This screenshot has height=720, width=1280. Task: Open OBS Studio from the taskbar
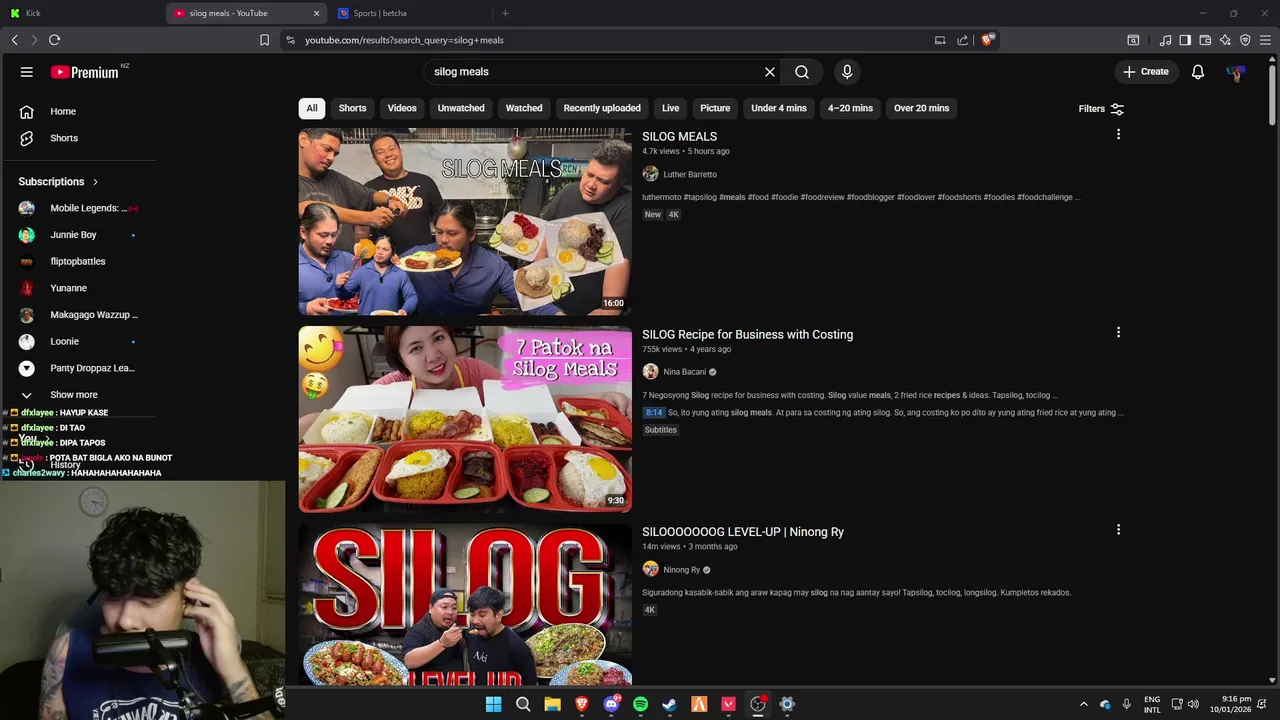pyautogui.click(x=758, y=704)
